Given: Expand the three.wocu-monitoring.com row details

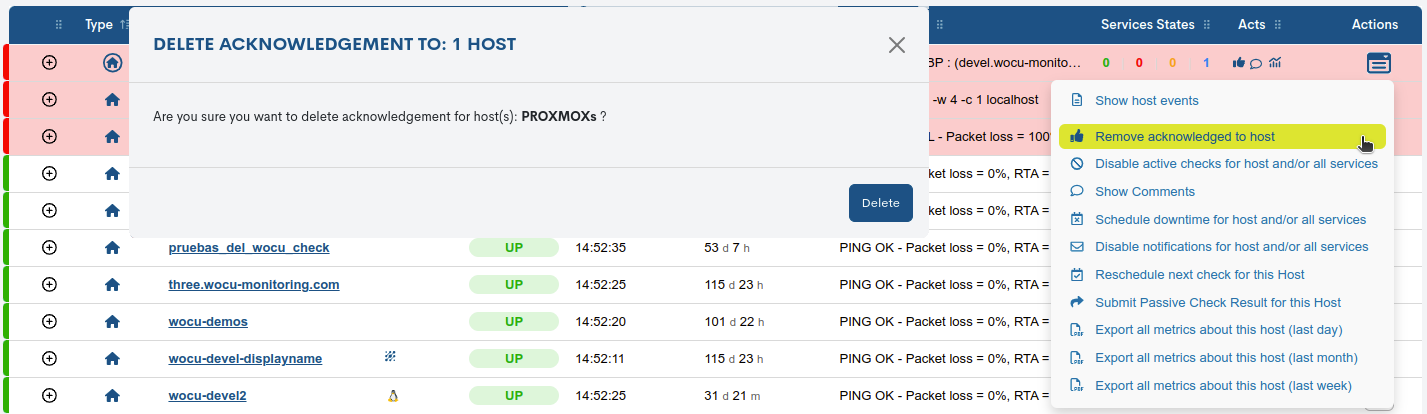Looking at the screenshot, I should (49, 284).
